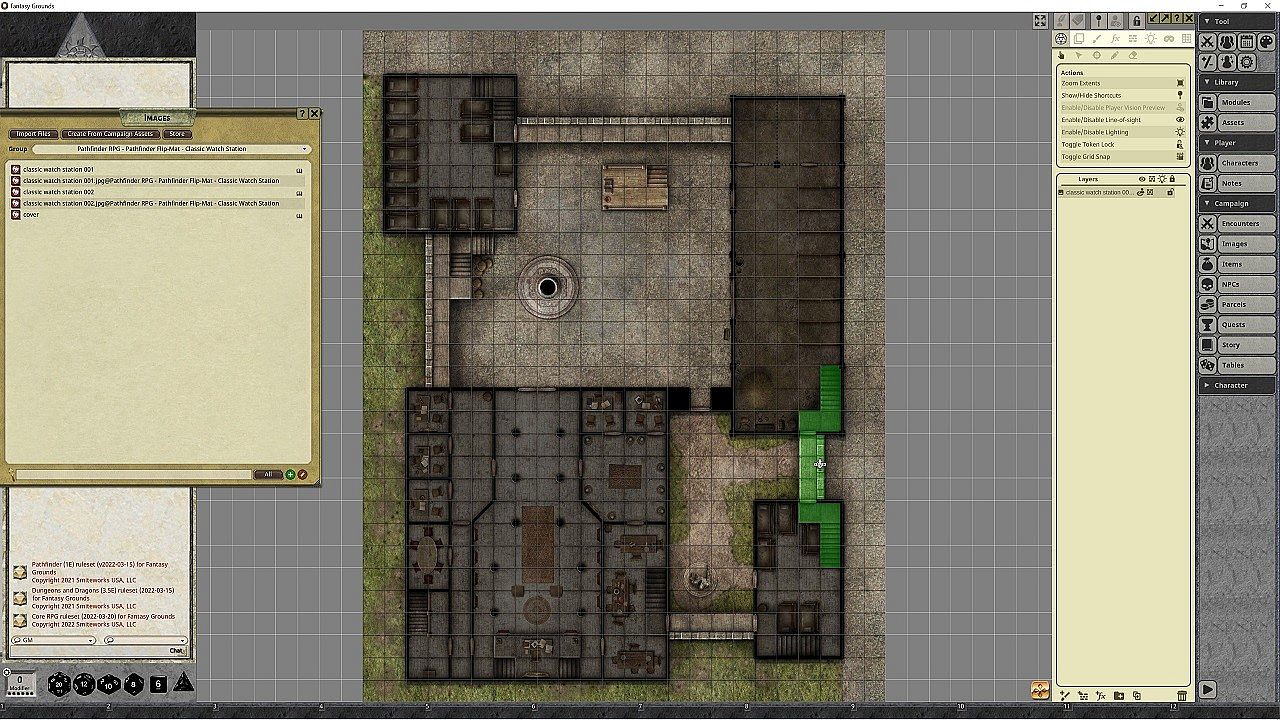Click the green add image button
Image resolution: width=1280 pixels, height=720 pixels.
pos(290,474)
